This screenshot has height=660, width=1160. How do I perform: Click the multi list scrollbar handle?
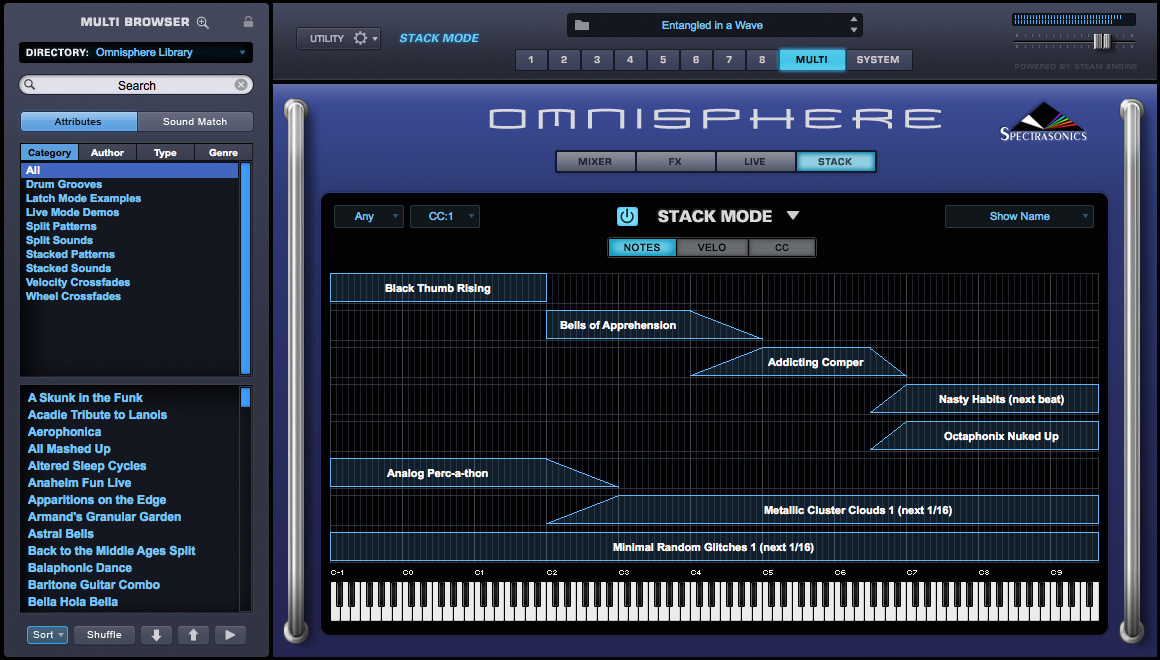(x=246, y=397)
